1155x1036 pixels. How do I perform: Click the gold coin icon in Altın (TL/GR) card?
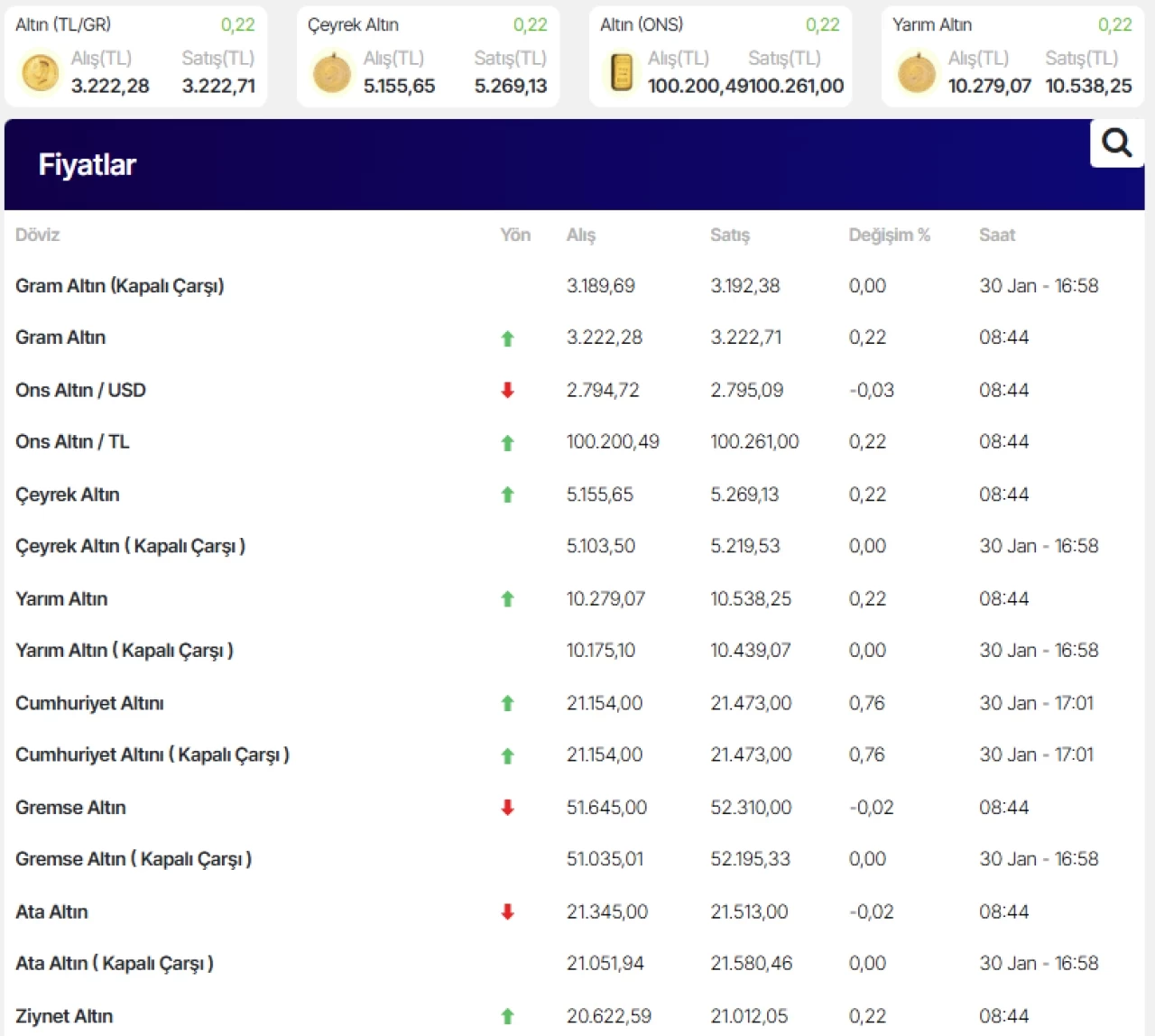click(x=40, y=72)
